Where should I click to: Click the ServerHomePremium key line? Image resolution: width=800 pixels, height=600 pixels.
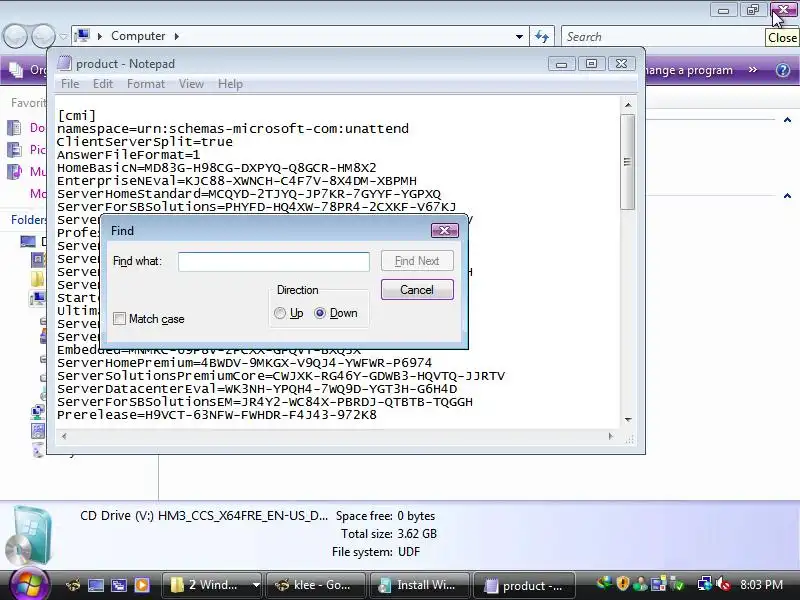click(244, 363)
